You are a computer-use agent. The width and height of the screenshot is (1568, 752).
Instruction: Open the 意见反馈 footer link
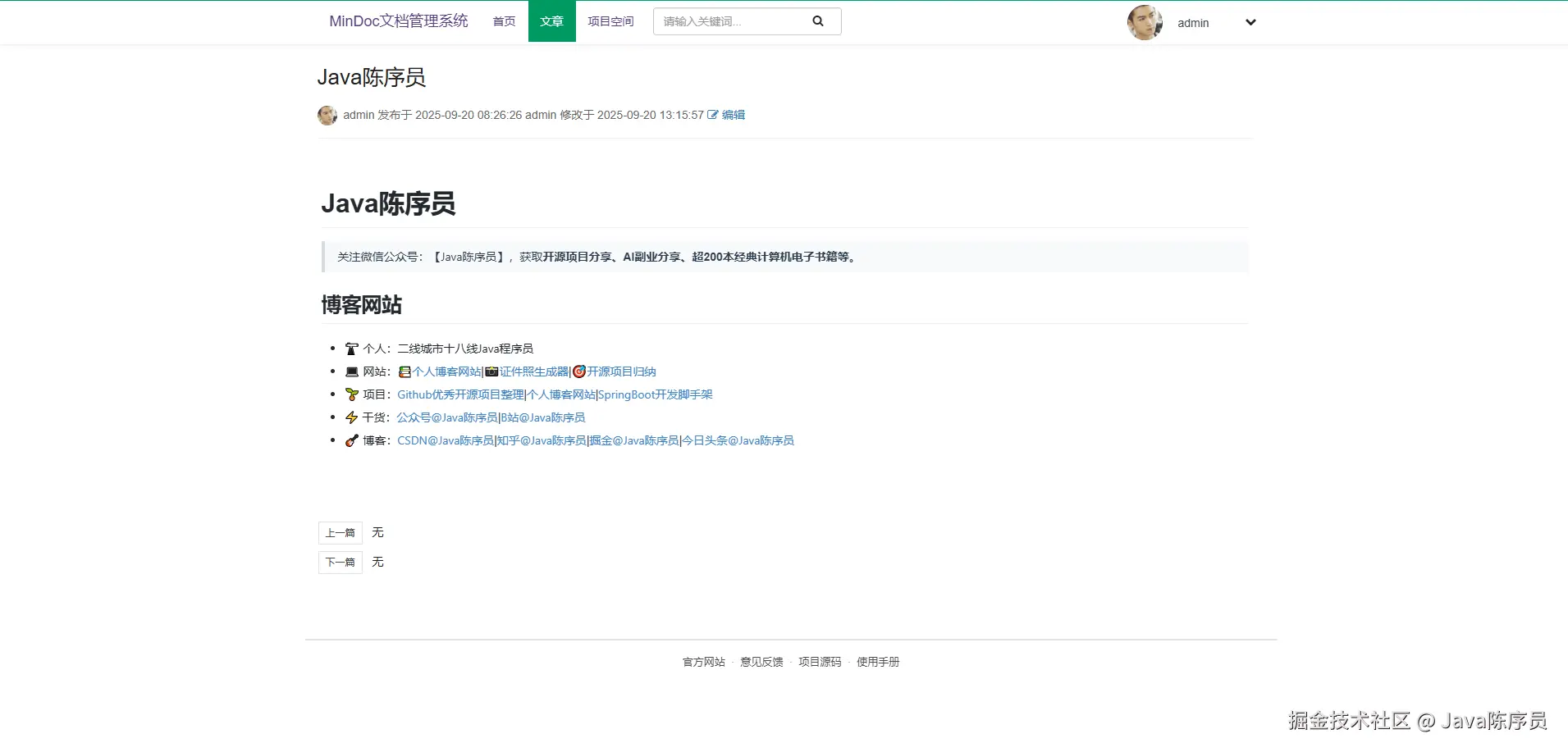click(x=761, y=663)
